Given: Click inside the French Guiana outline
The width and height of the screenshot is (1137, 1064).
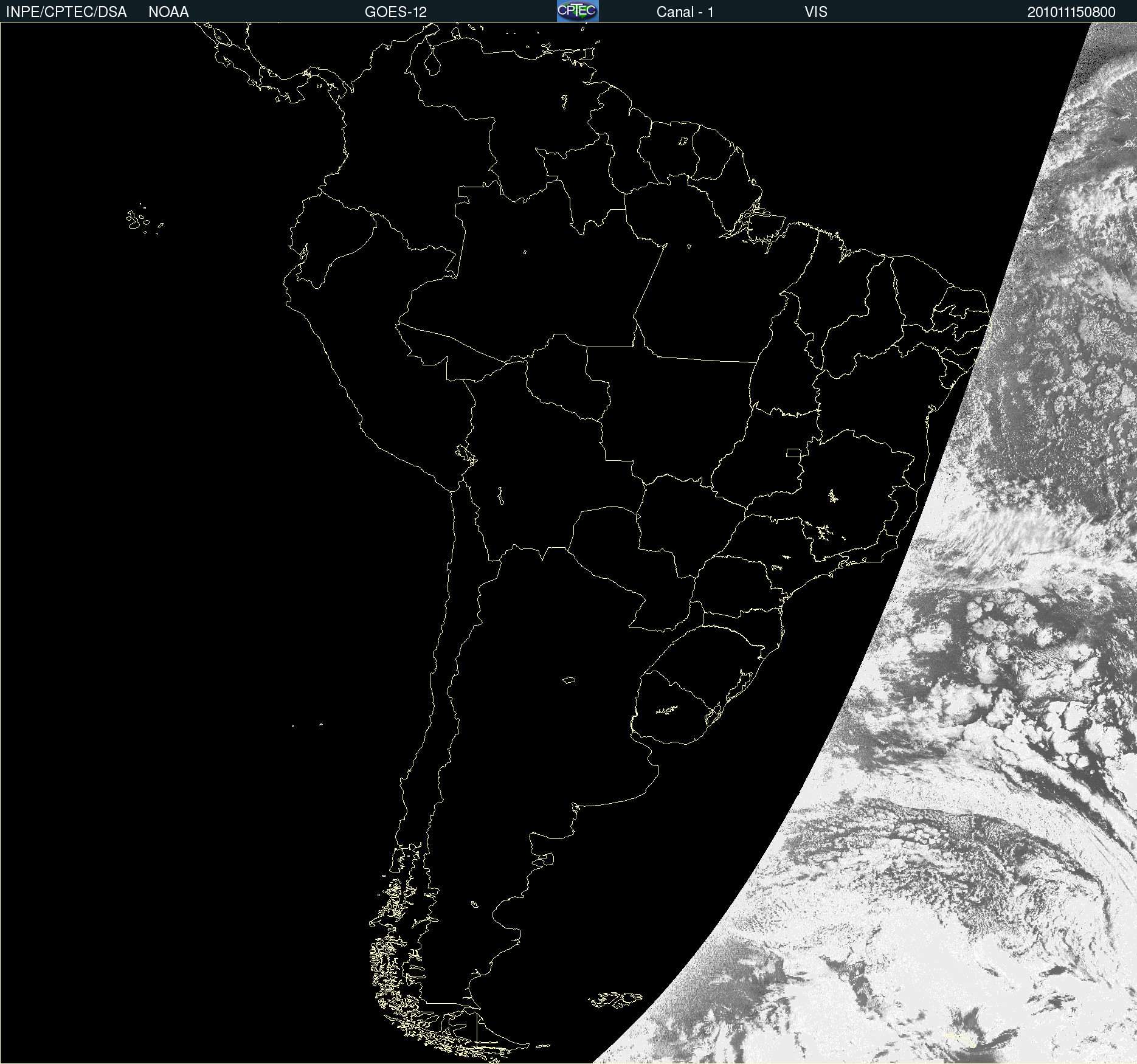Looking at the screenshot, I should click(x=713, y=152).
